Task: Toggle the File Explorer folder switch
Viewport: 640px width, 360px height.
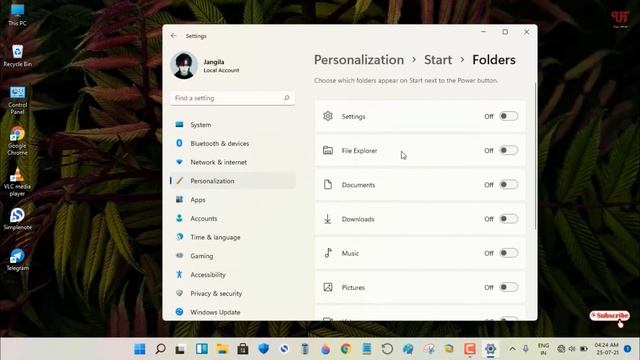Action: click(x=509, y=151)
